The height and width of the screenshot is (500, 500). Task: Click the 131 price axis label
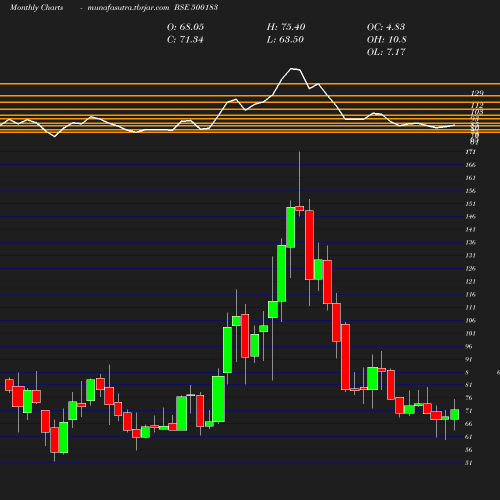470,256
